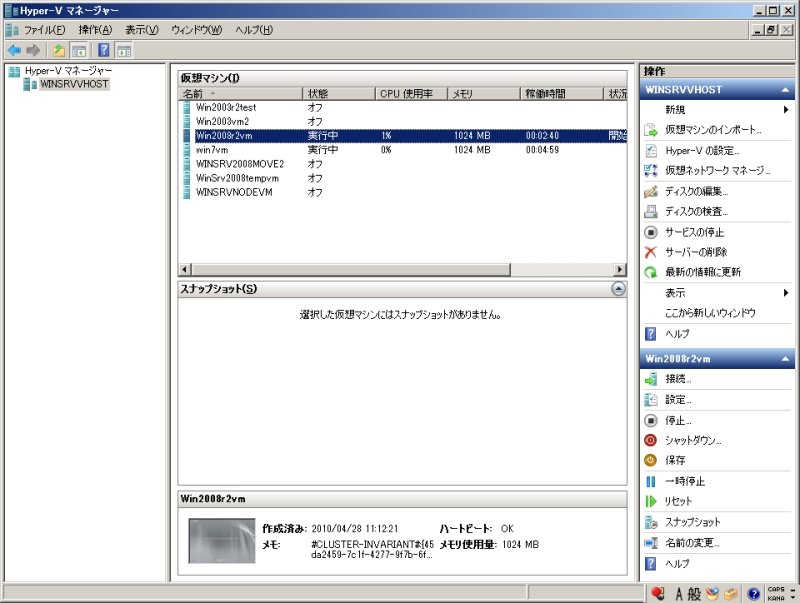Select Win2008r2vm virtual machine row
This screenshot has height=603, width=800.
point(403,136)
